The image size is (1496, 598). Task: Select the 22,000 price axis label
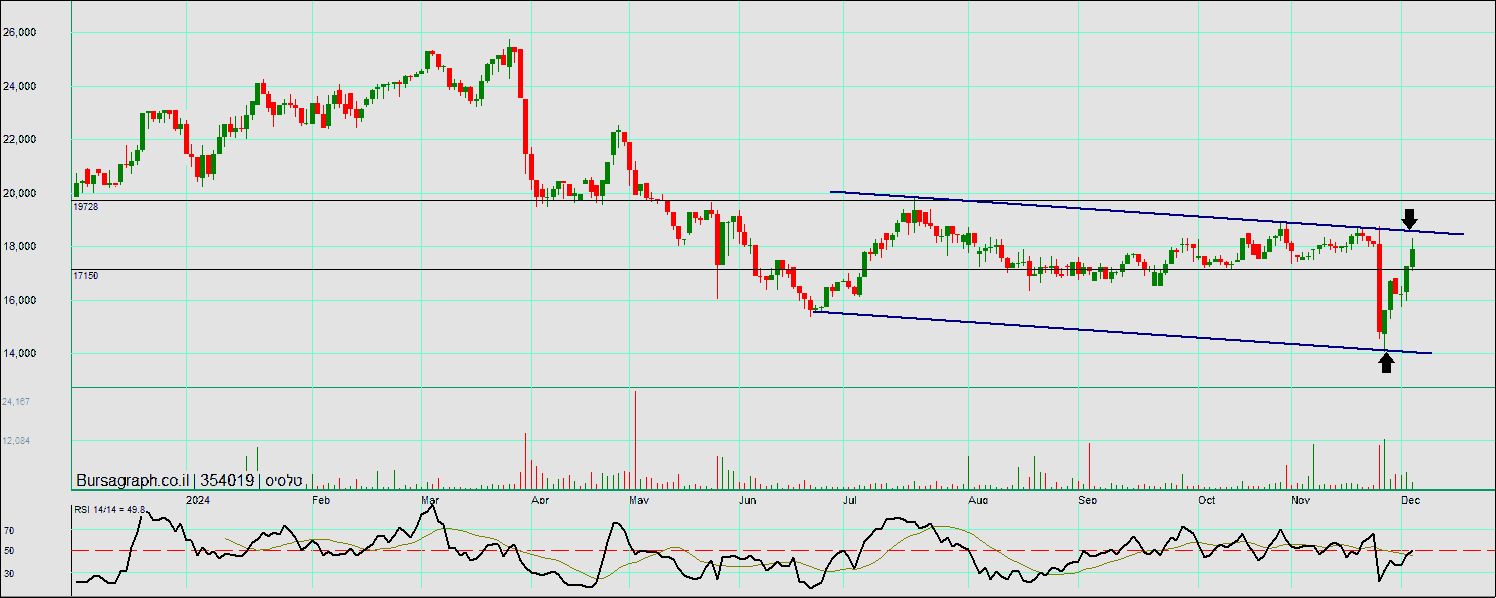point(19,139)
